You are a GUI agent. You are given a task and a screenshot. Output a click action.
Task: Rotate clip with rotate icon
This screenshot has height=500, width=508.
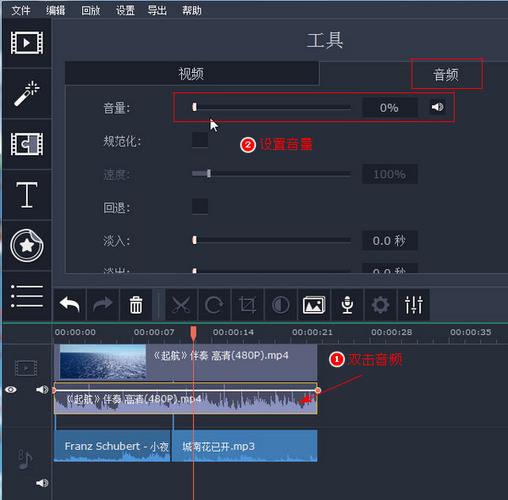214,305
